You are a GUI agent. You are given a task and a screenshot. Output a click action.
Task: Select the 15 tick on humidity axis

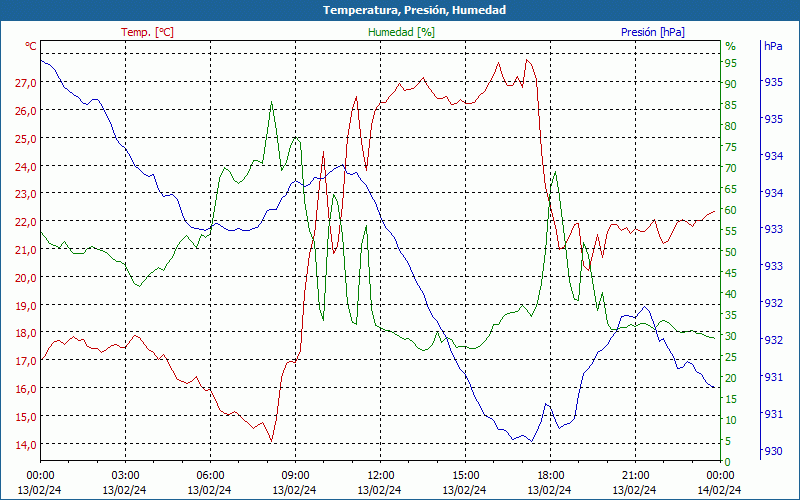[x=731, y=399]
